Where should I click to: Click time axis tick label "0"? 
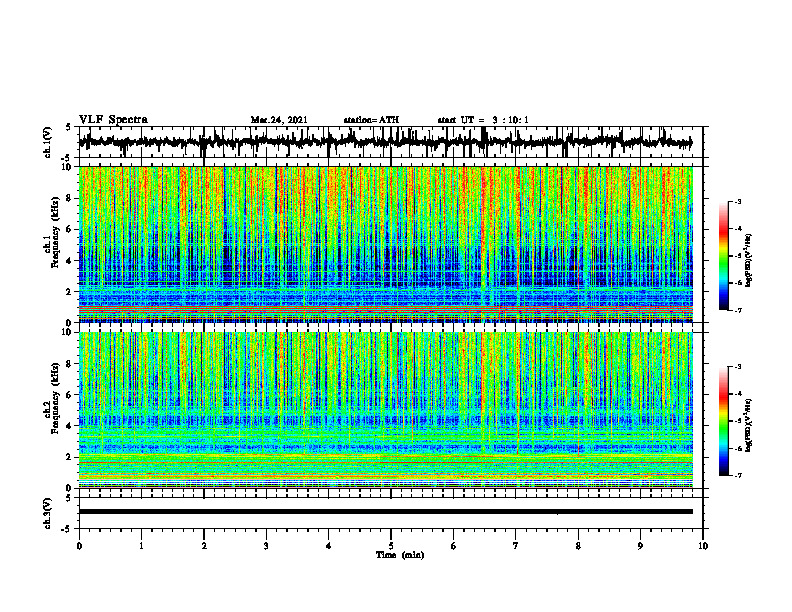click(79, 546)
